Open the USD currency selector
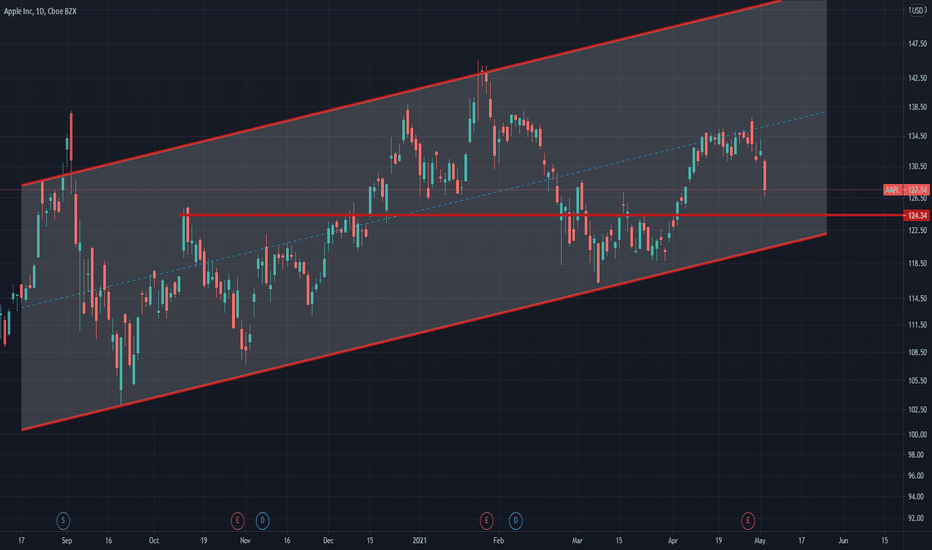932x550 pixels. click(917, 11)
